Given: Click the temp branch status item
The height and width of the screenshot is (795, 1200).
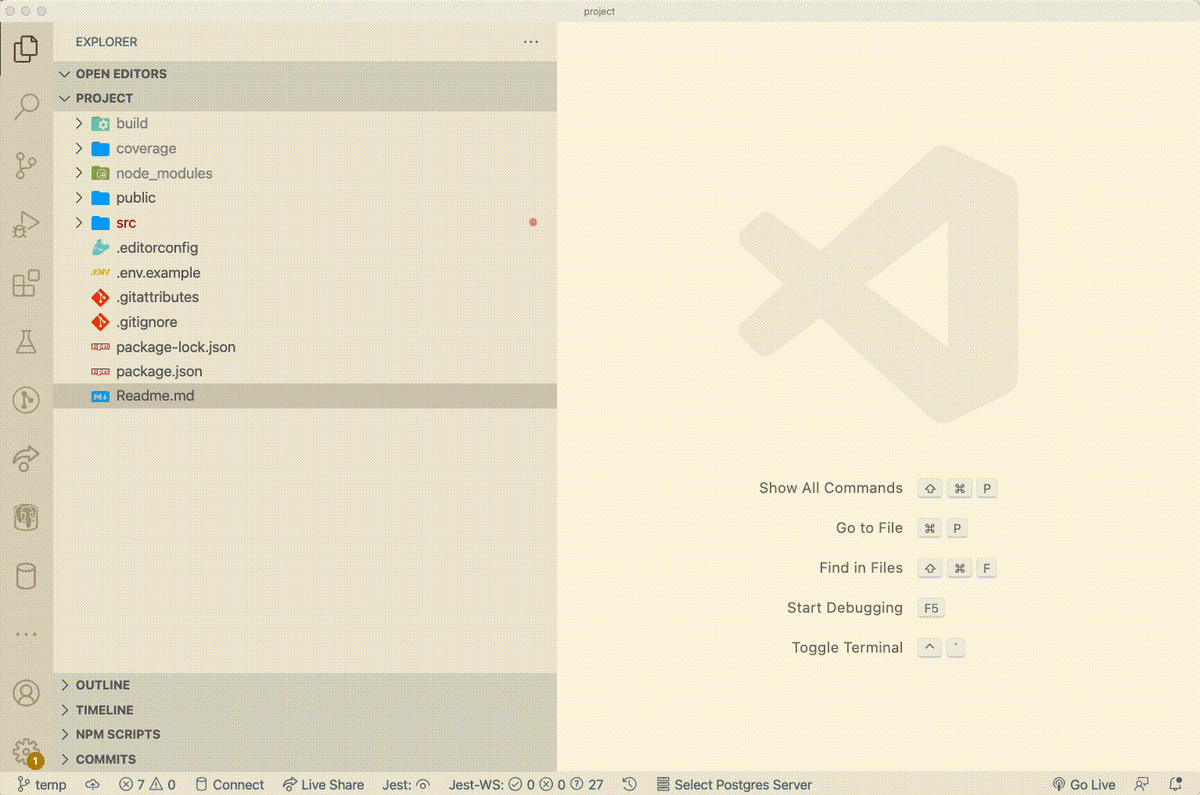Looking at the screenshot, I should pyautogui.click(x=42, y=785).
